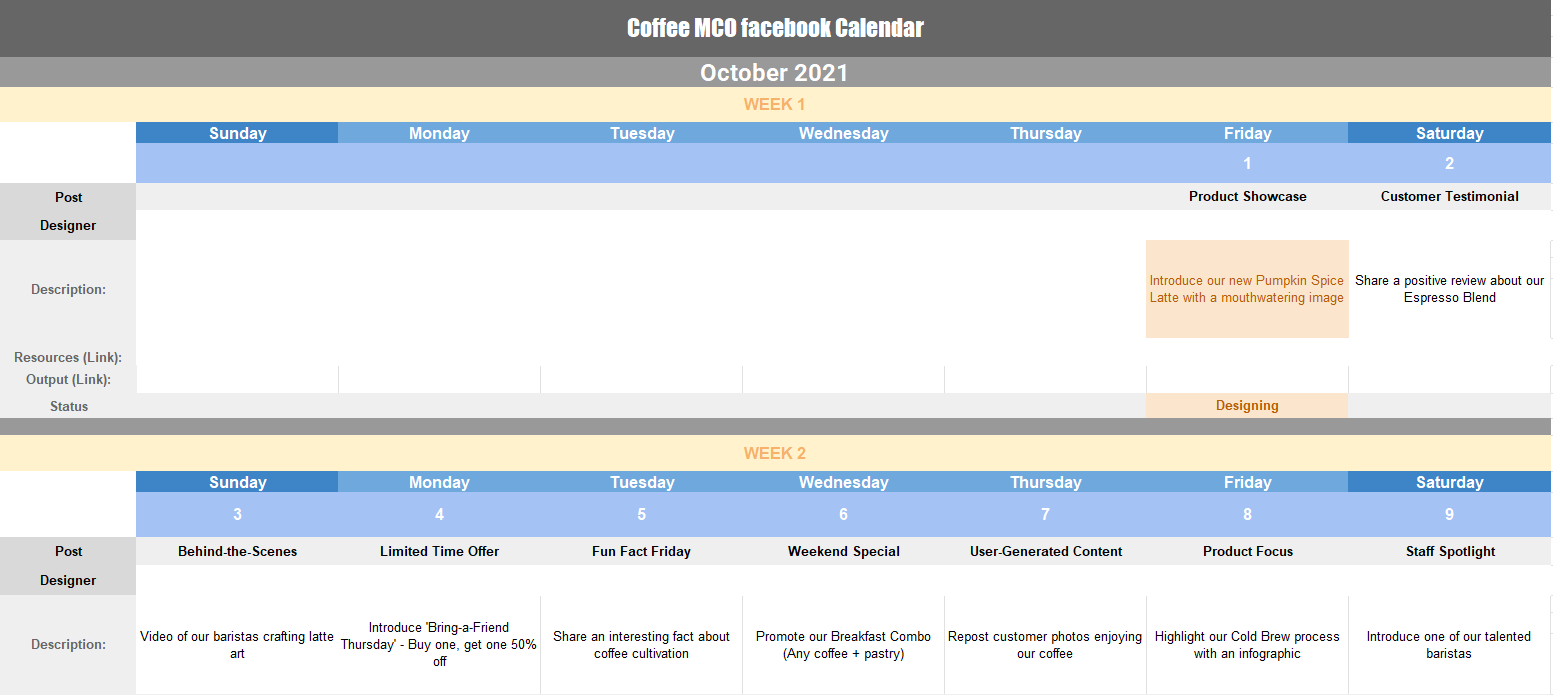Viewport: 1553px width, 695px height.
Task: Select the date cell numbered 7
Action: pos(1045,515)
